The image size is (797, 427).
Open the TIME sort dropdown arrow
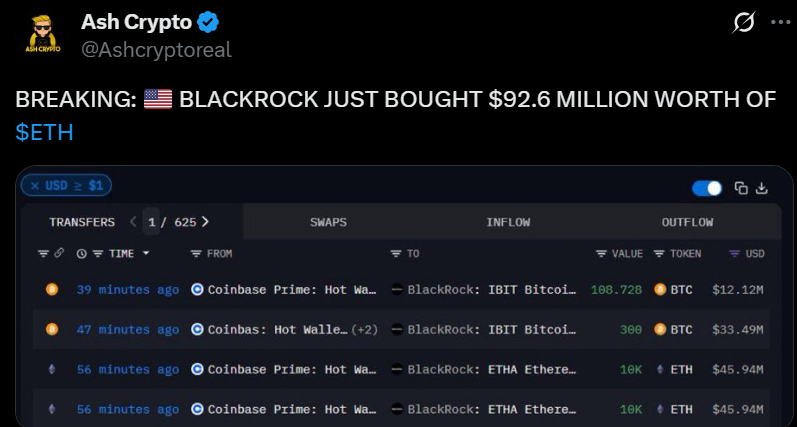(146, 253)
